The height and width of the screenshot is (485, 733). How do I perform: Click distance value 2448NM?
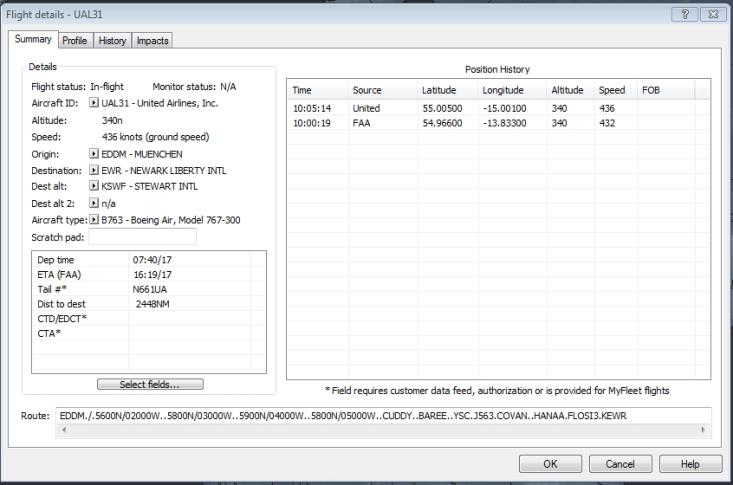click(x=152, y=304)
